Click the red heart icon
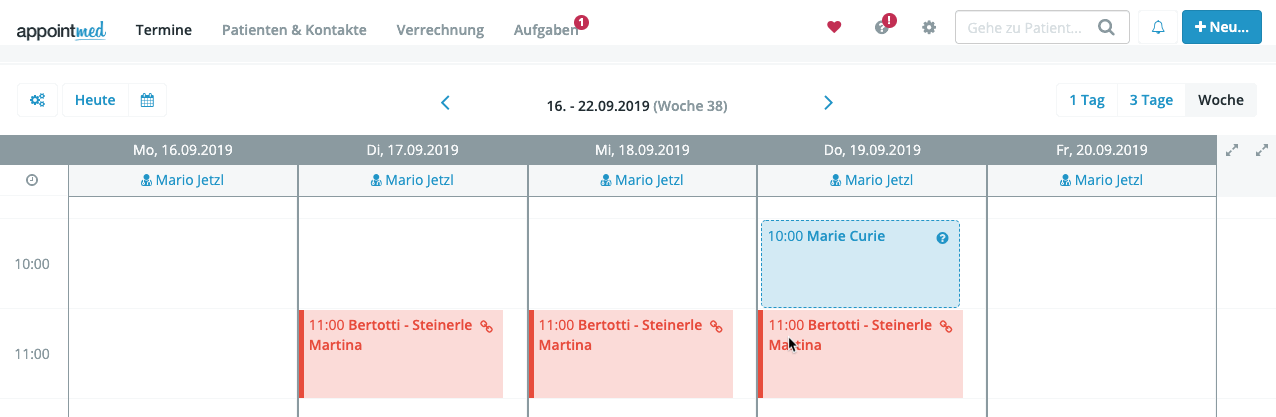Image resolution: width=1276 pixels, height=417 pixels. (834, 28)
